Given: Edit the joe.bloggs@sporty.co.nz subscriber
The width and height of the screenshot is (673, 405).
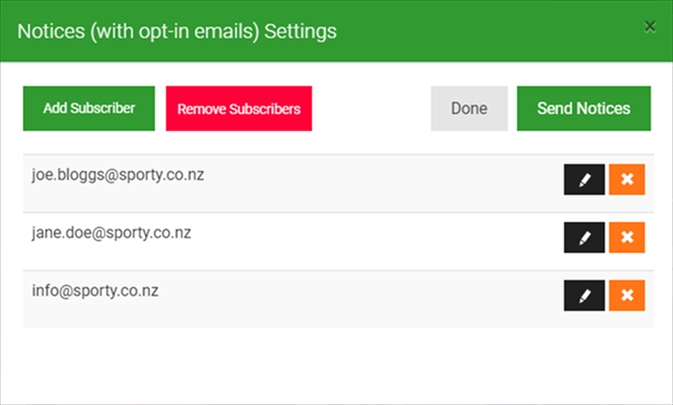Looking at the screenshot, I should point(584,179).
